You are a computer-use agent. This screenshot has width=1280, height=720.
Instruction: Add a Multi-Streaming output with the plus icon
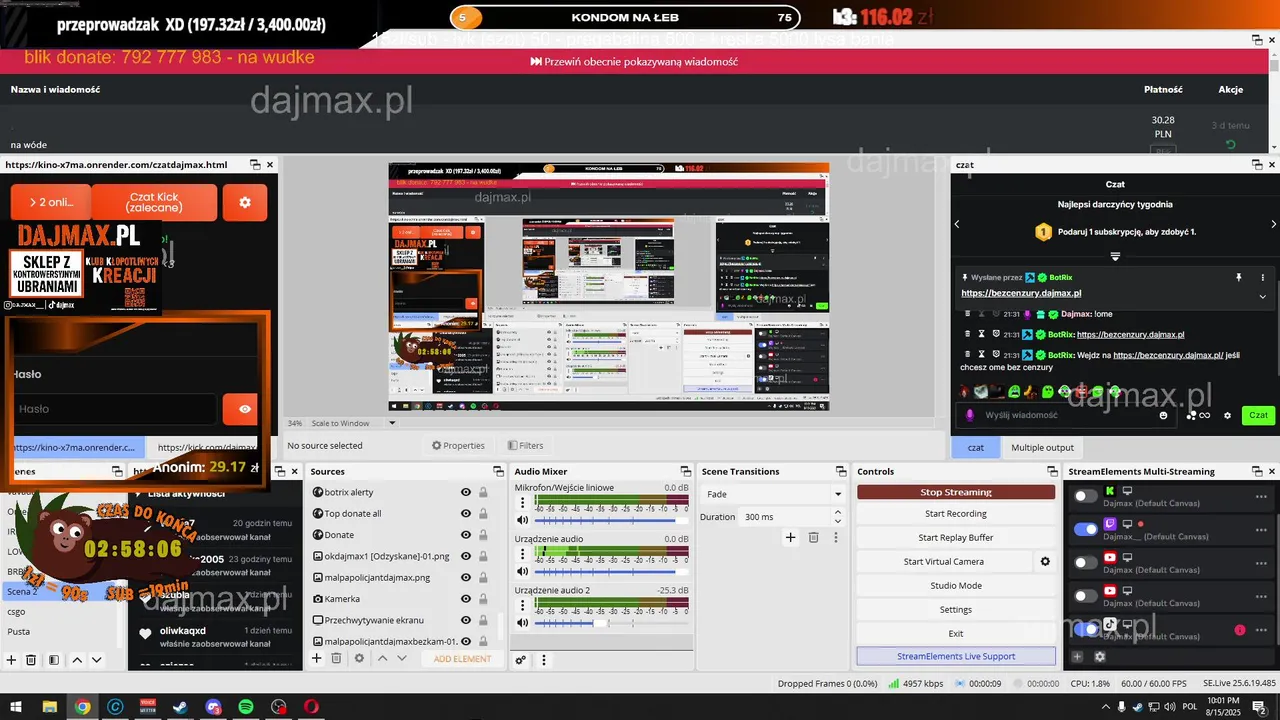(x=1077, y=656)
